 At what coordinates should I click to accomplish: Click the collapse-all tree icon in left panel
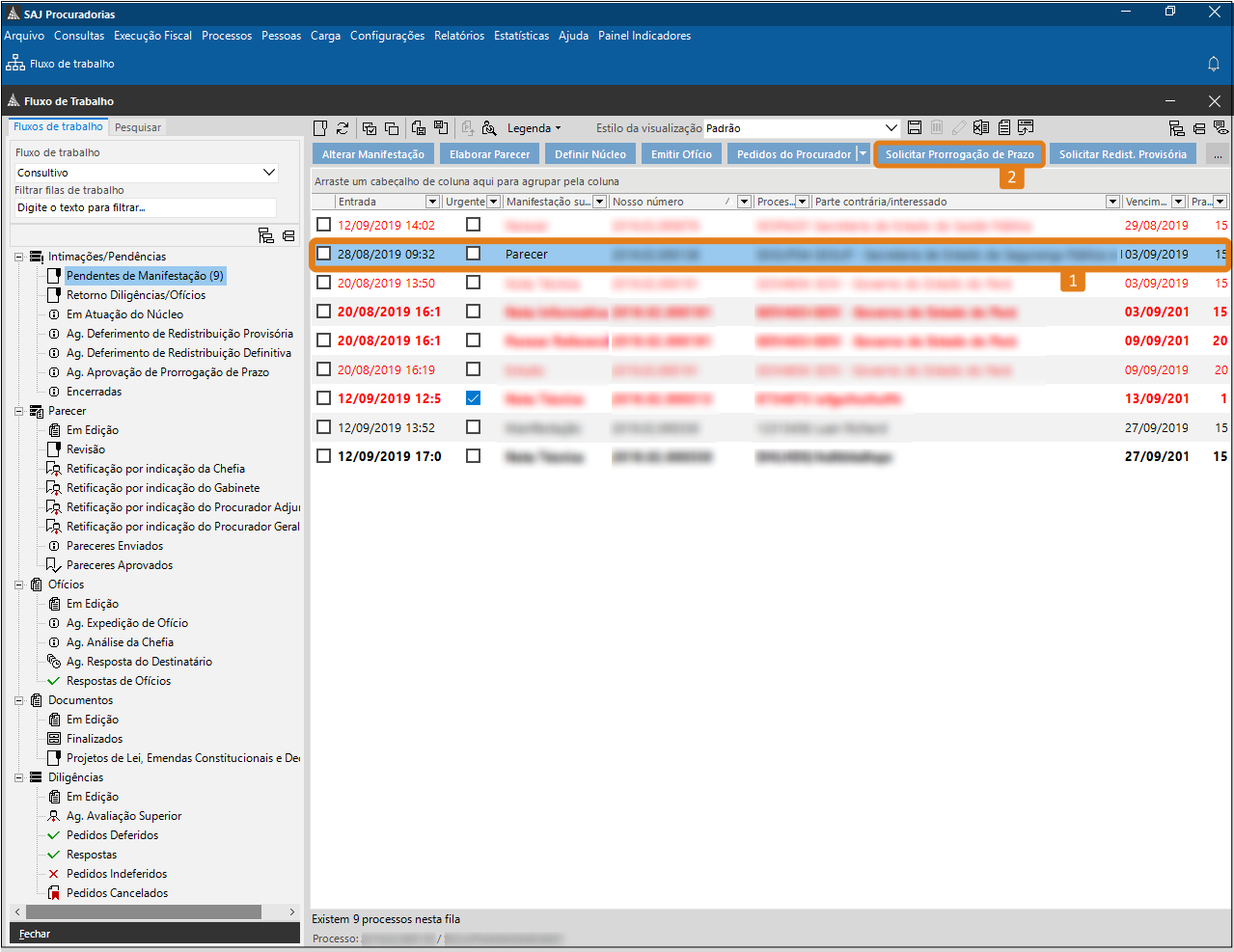point(288,236)
